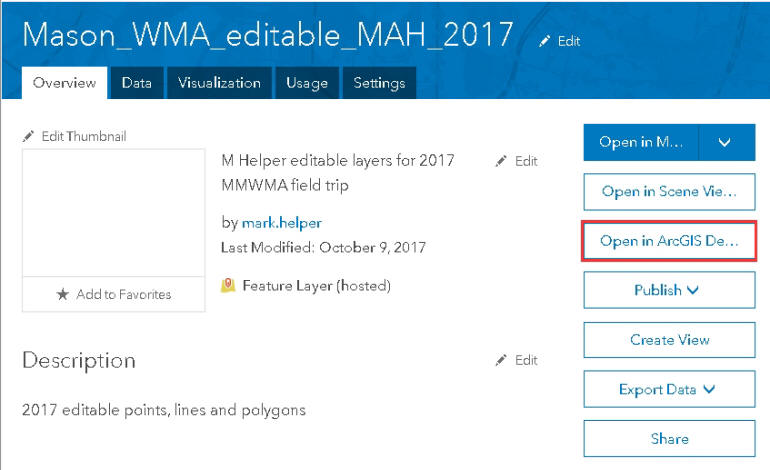This screenshot has width=770, height=470.
Task: Select the Overview tab
Action: click(64, 83)
